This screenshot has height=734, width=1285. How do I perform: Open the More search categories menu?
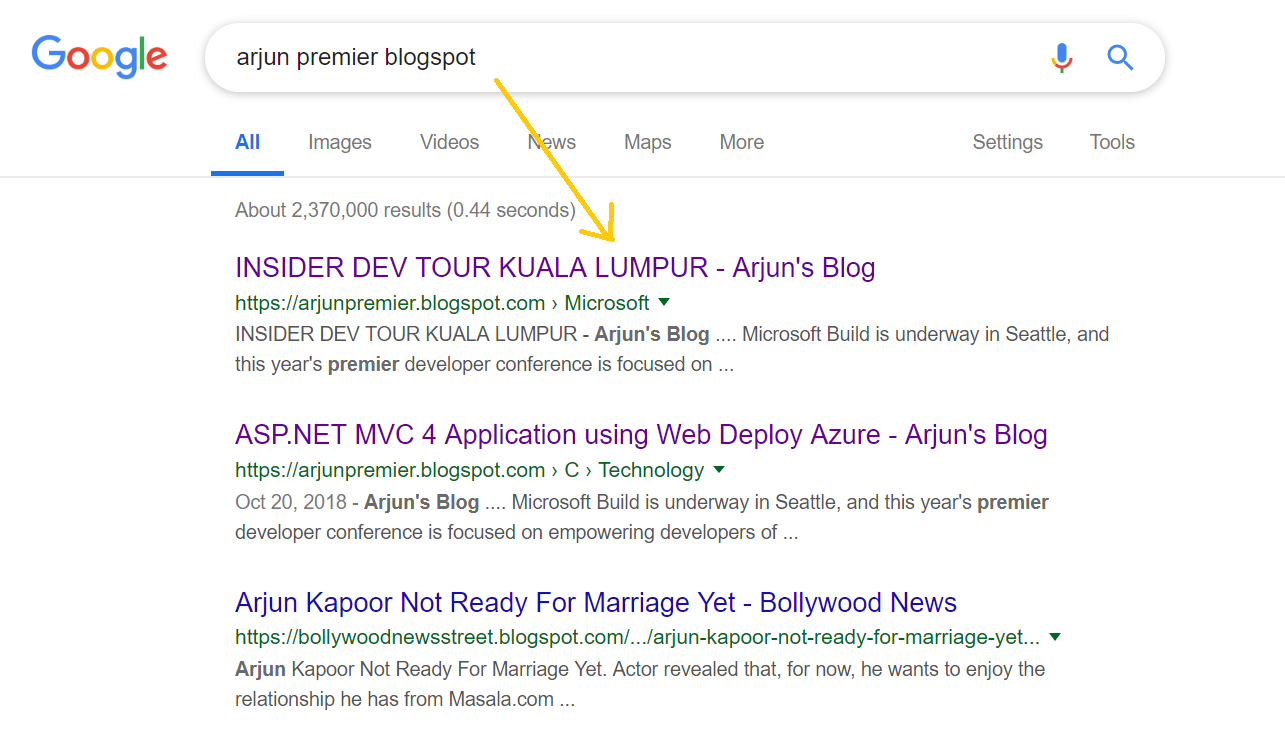coord(741,142)
